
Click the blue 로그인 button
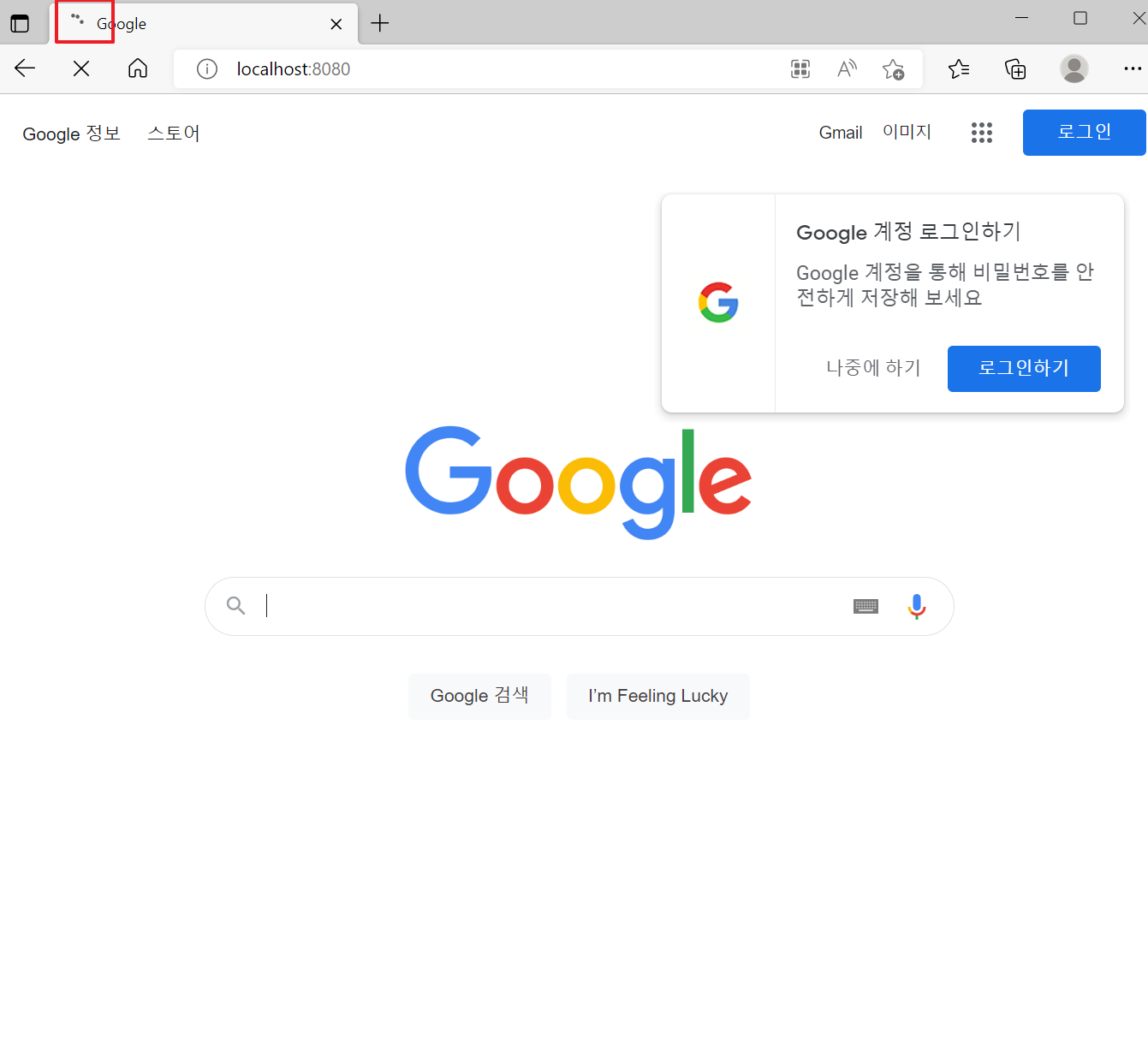1084,133
